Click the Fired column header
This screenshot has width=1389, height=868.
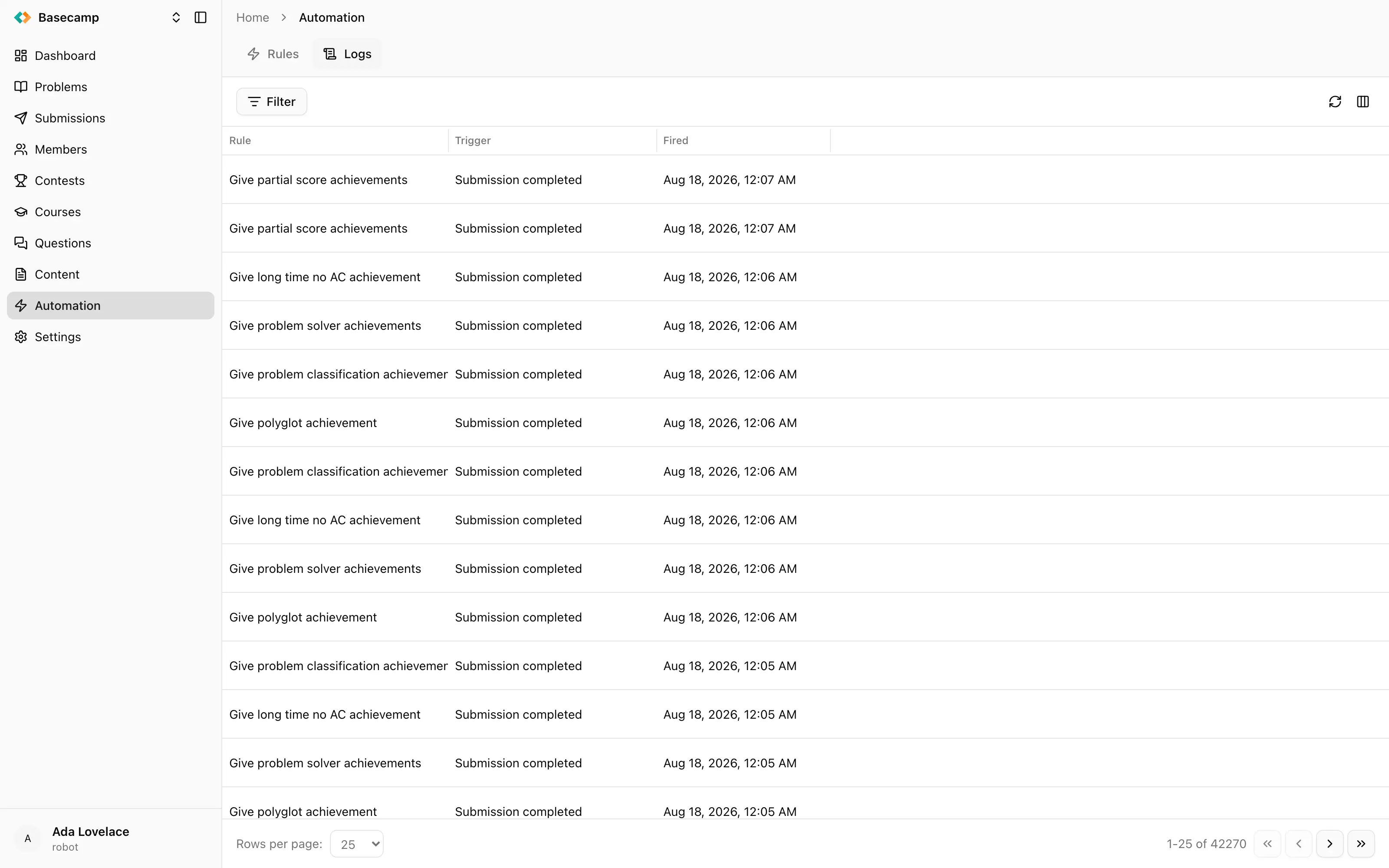(x=743, y=141)
